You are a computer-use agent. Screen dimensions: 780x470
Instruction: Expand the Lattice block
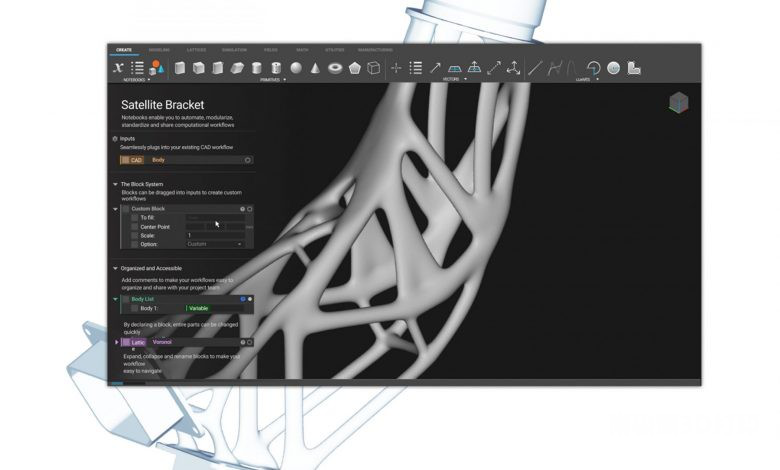point(117,342)
